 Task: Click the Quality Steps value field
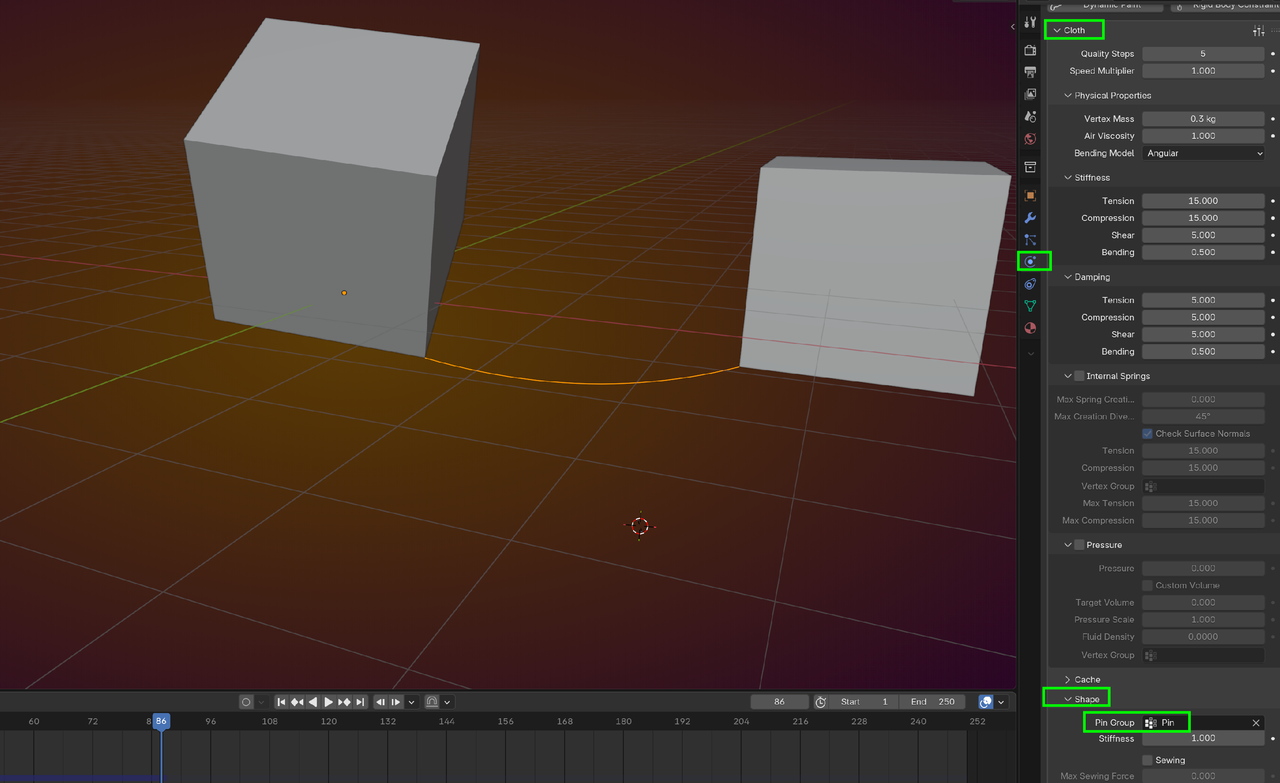[x=1203, y=54]
